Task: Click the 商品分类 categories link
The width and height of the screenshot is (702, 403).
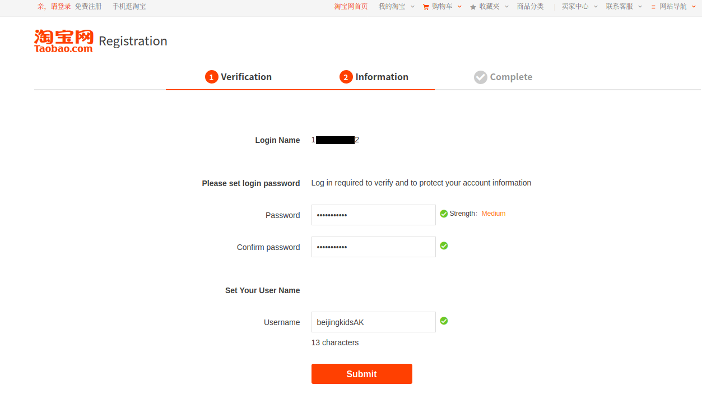Action: click(x=530, y=7)
